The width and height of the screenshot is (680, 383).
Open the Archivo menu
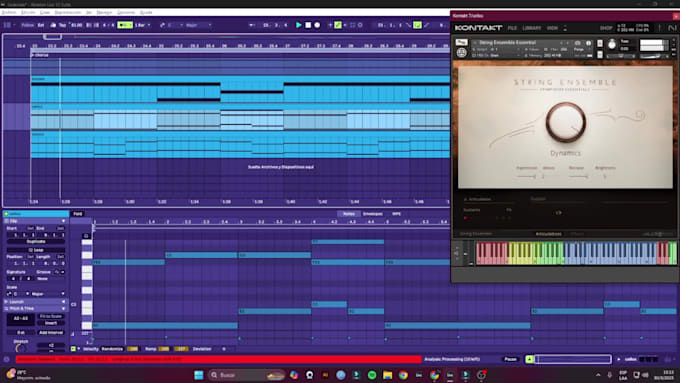[x=9, y=13]
